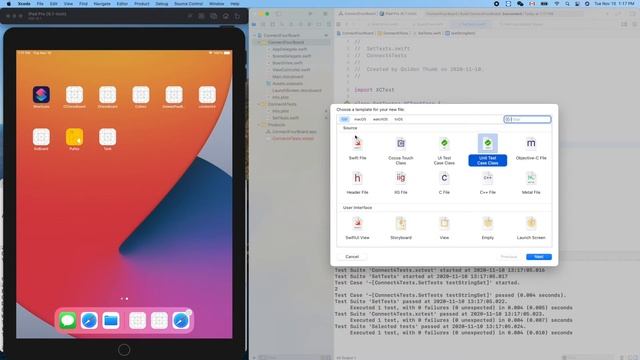Select ViewController.swift in the project navigator
640x360 pixels.
[291, 70]
